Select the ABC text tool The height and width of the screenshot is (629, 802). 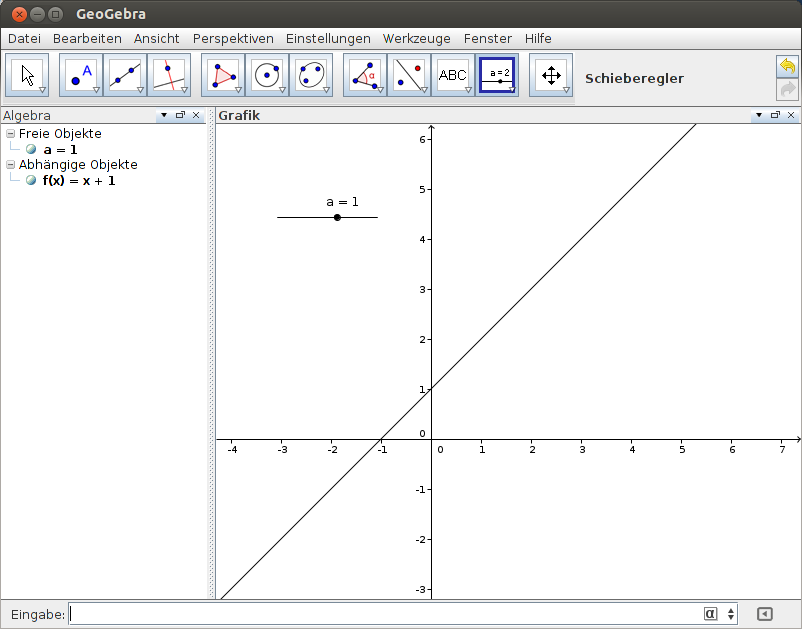(453, 74)
